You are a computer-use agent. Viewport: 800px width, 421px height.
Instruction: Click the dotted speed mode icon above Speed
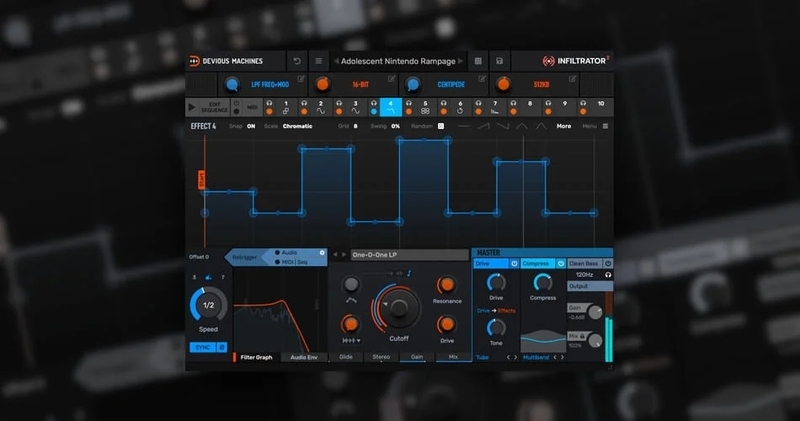(x=208, y=277)
